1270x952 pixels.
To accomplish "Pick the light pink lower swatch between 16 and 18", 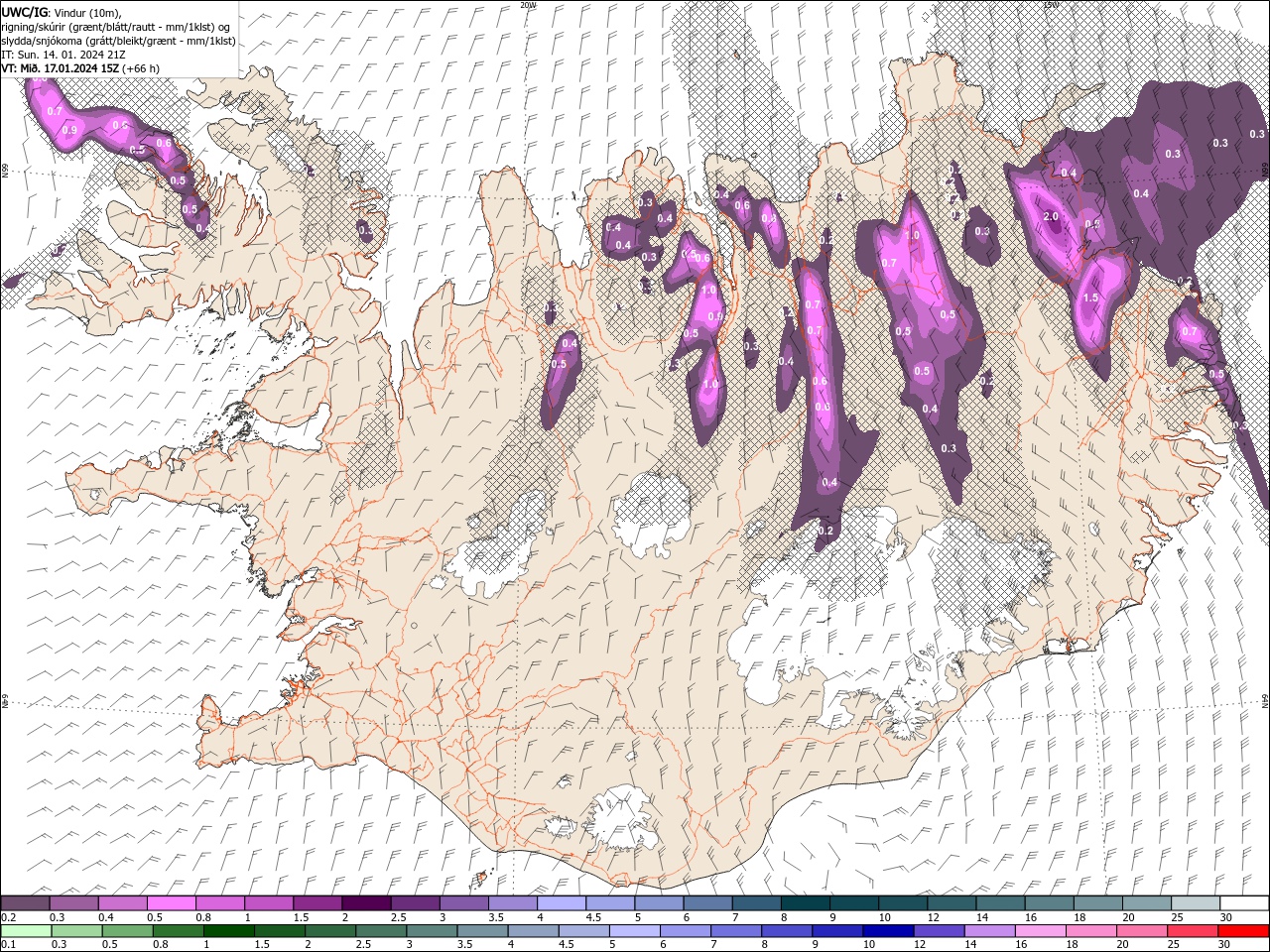I will (x=1039, y=931).
